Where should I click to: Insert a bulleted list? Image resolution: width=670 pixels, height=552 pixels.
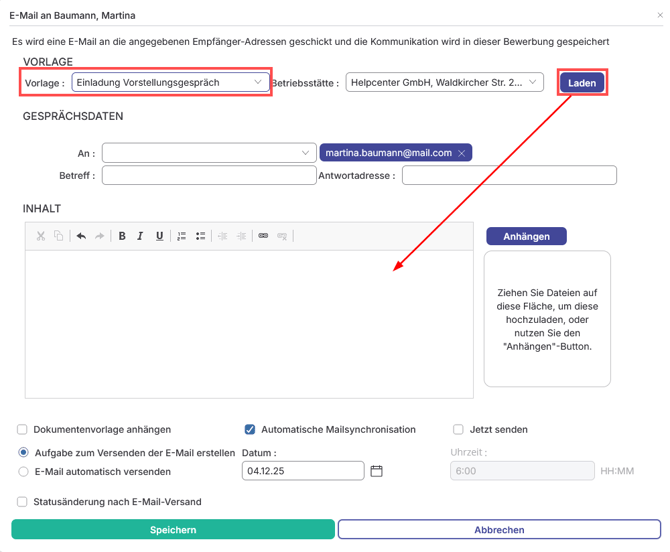coord(200,236)
